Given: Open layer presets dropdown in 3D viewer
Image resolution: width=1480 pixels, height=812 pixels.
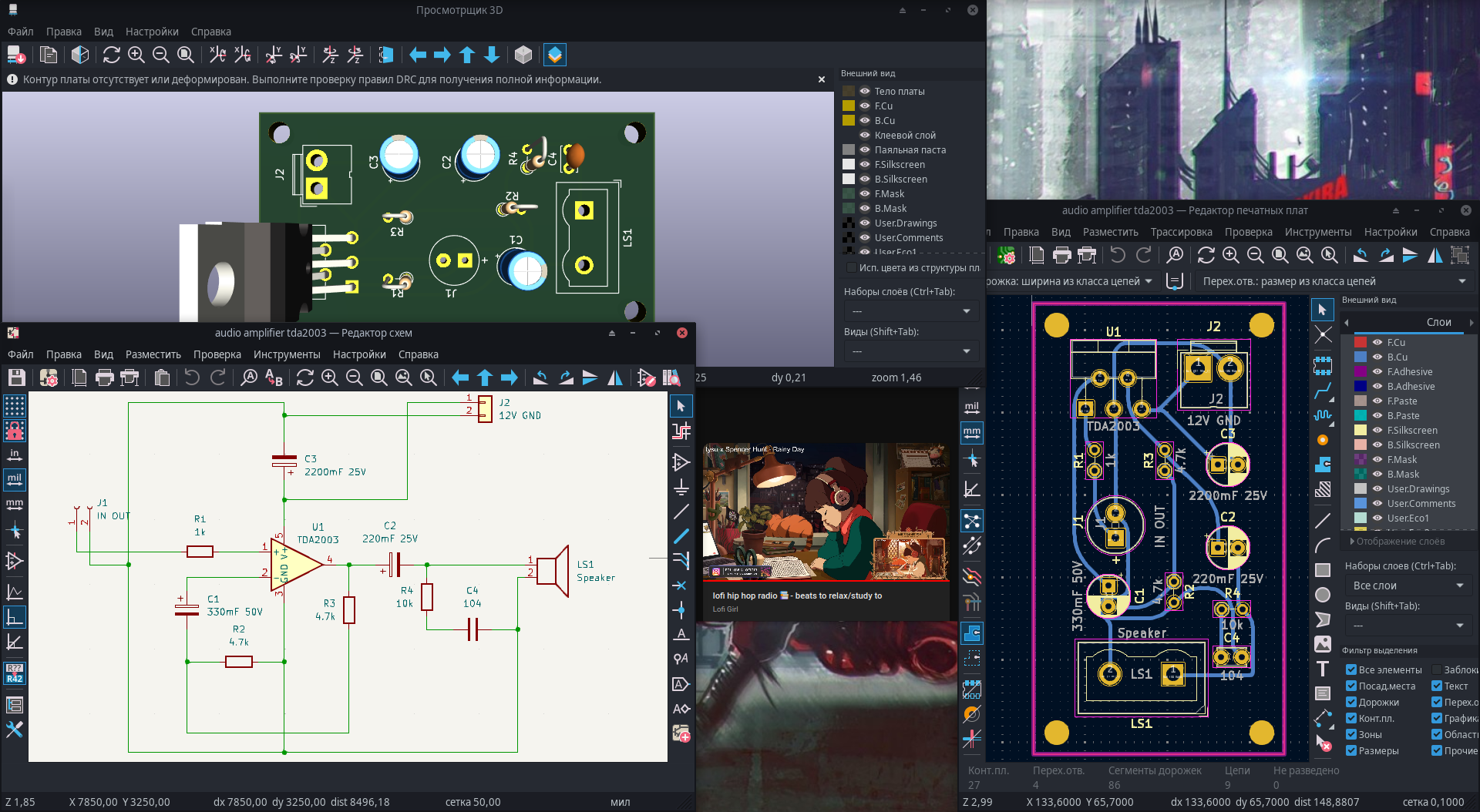Looking at the screenshot, I should click(911, 310).
